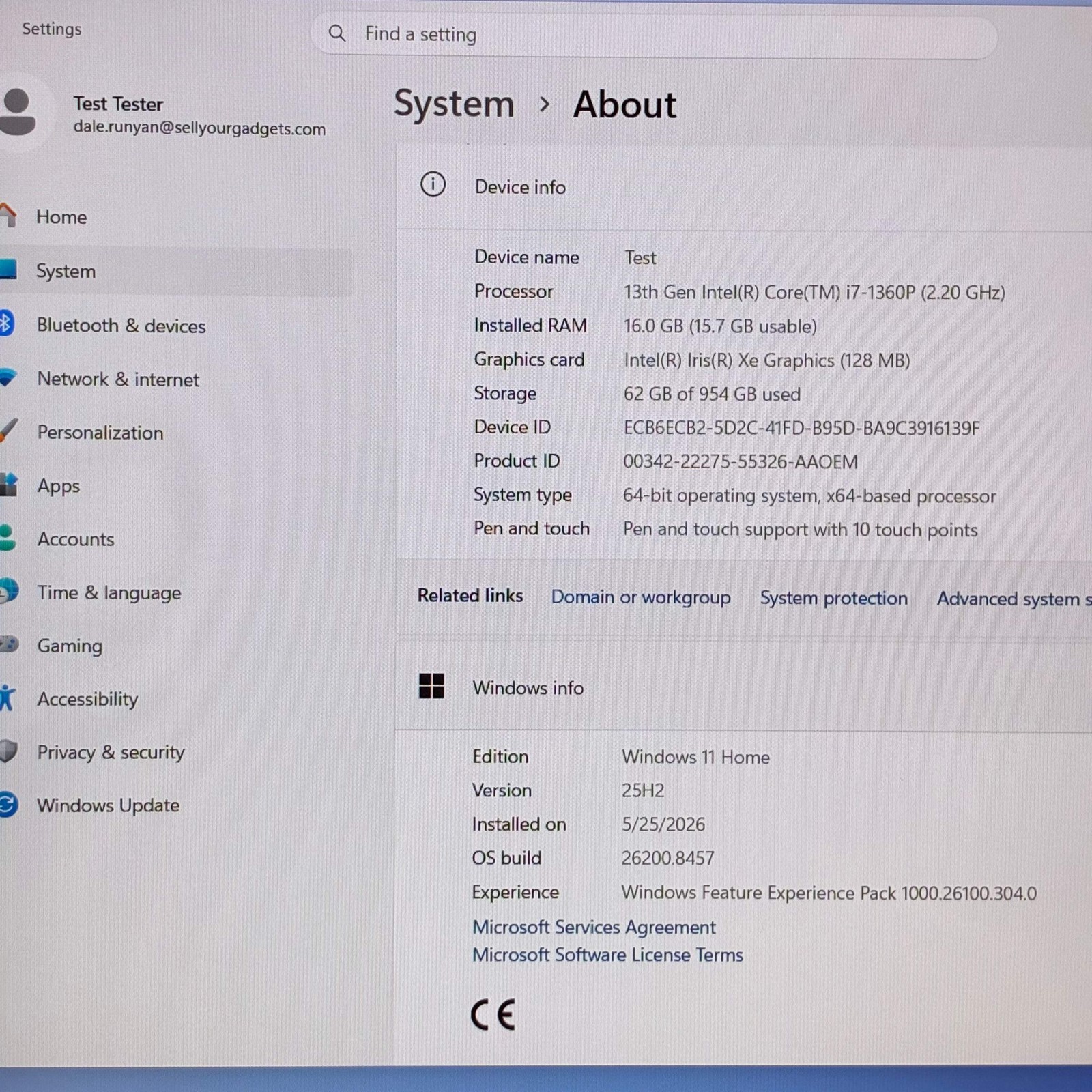Open System protection link
Image resolution: width=1092 pixels, height=1092 pixels.
point(834,598)
